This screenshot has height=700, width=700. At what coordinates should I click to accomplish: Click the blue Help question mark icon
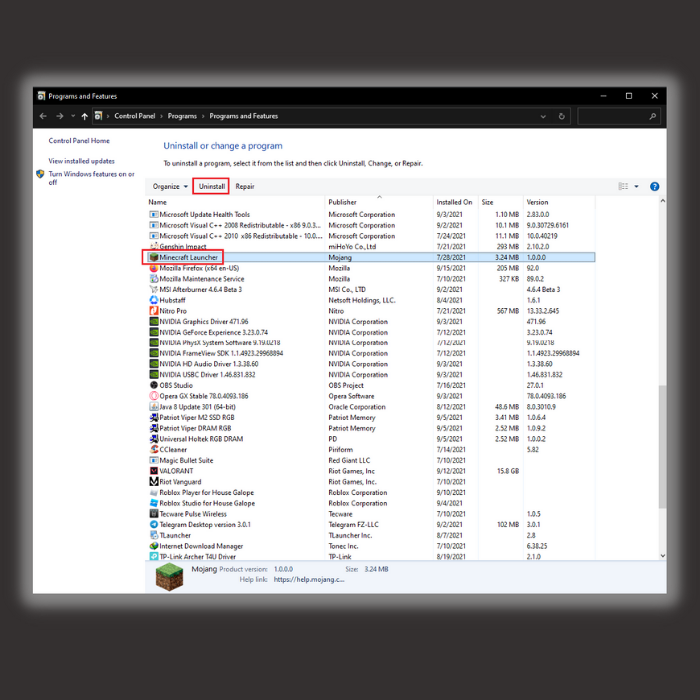(654, 186)
